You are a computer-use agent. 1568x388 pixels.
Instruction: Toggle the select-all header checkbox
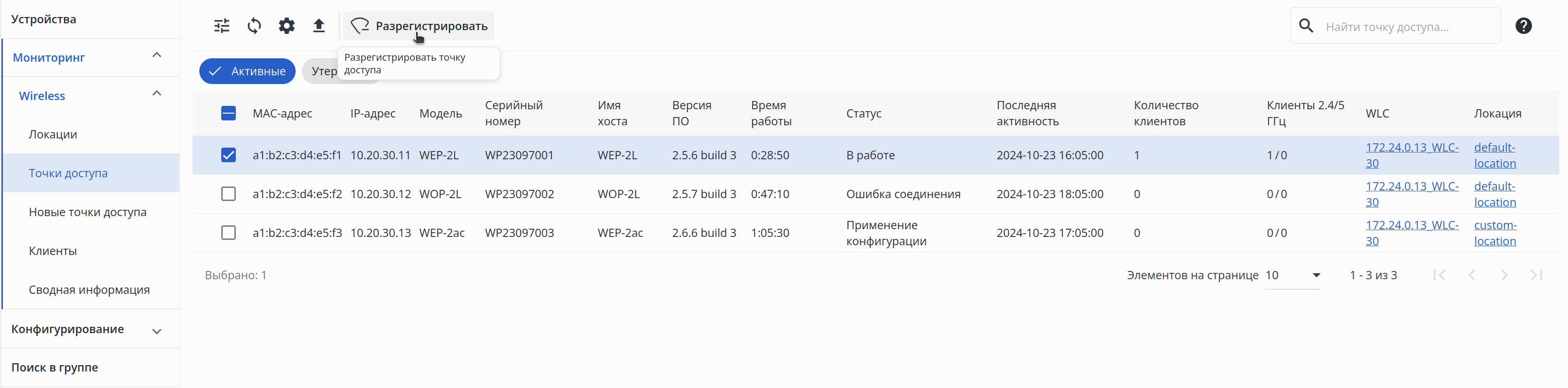pos(228,113)
